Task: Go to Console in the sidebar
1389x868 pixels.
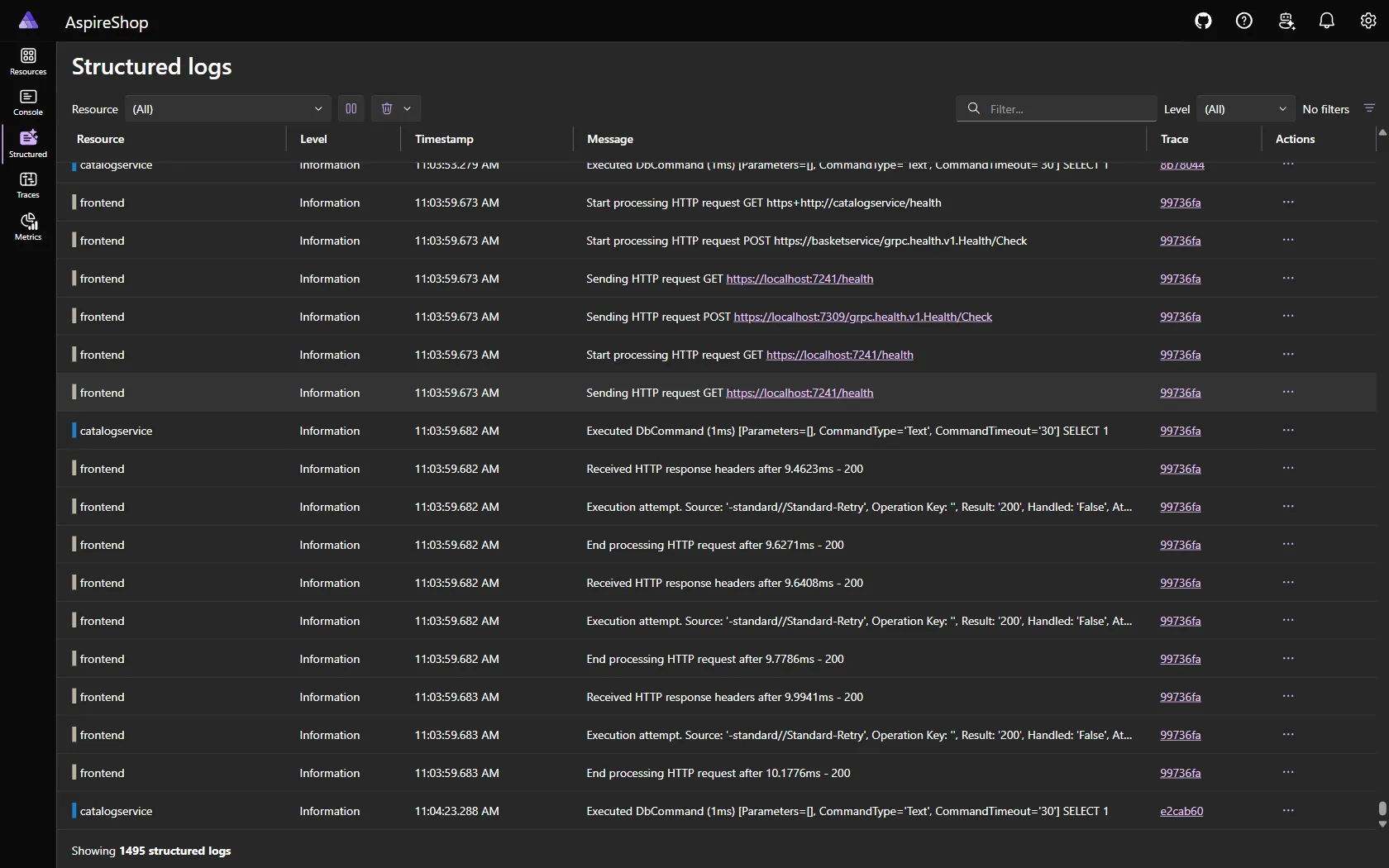Action: tap(28, 103)
